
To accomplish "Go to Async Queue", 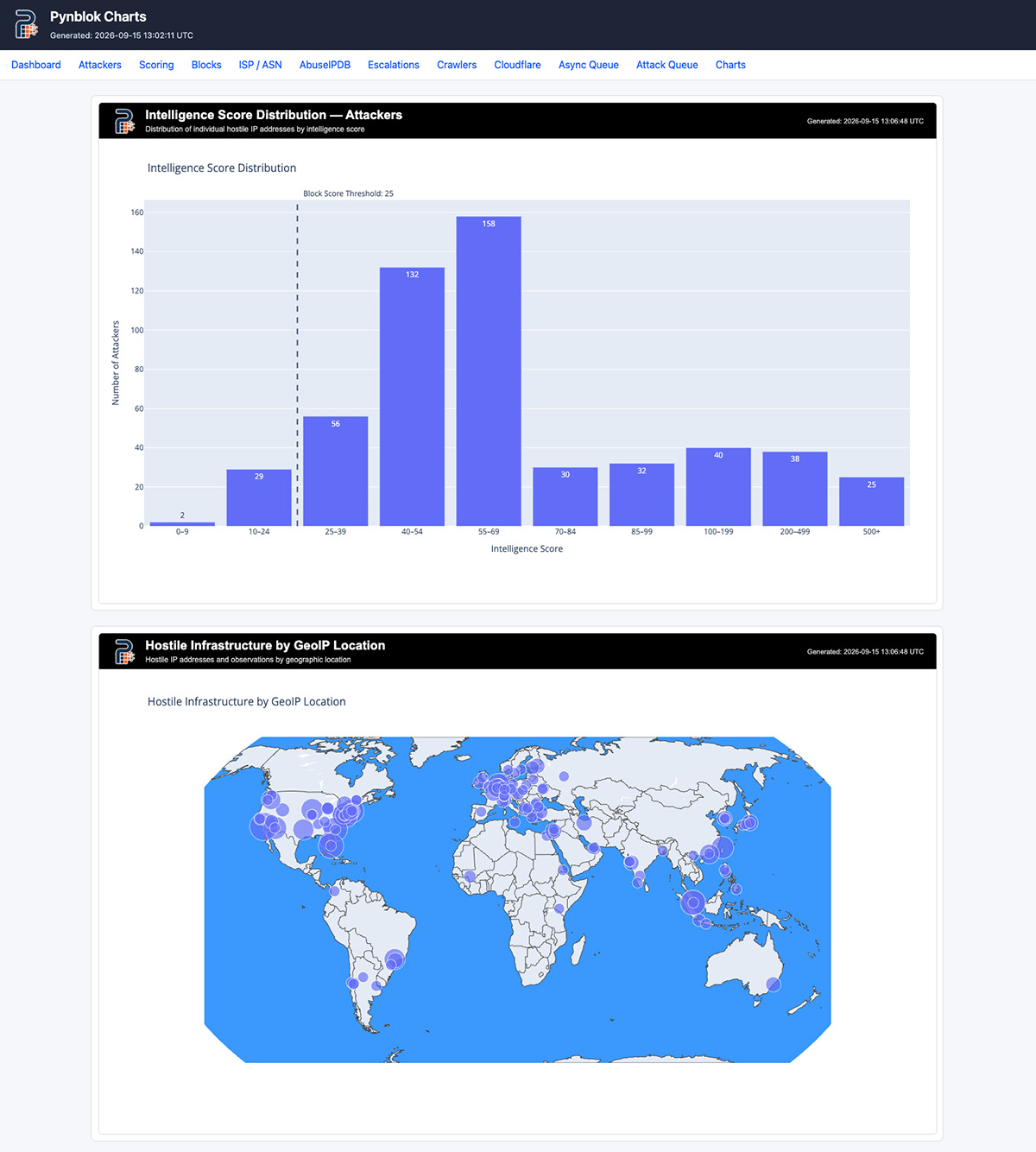I will (x=589, y=65).
